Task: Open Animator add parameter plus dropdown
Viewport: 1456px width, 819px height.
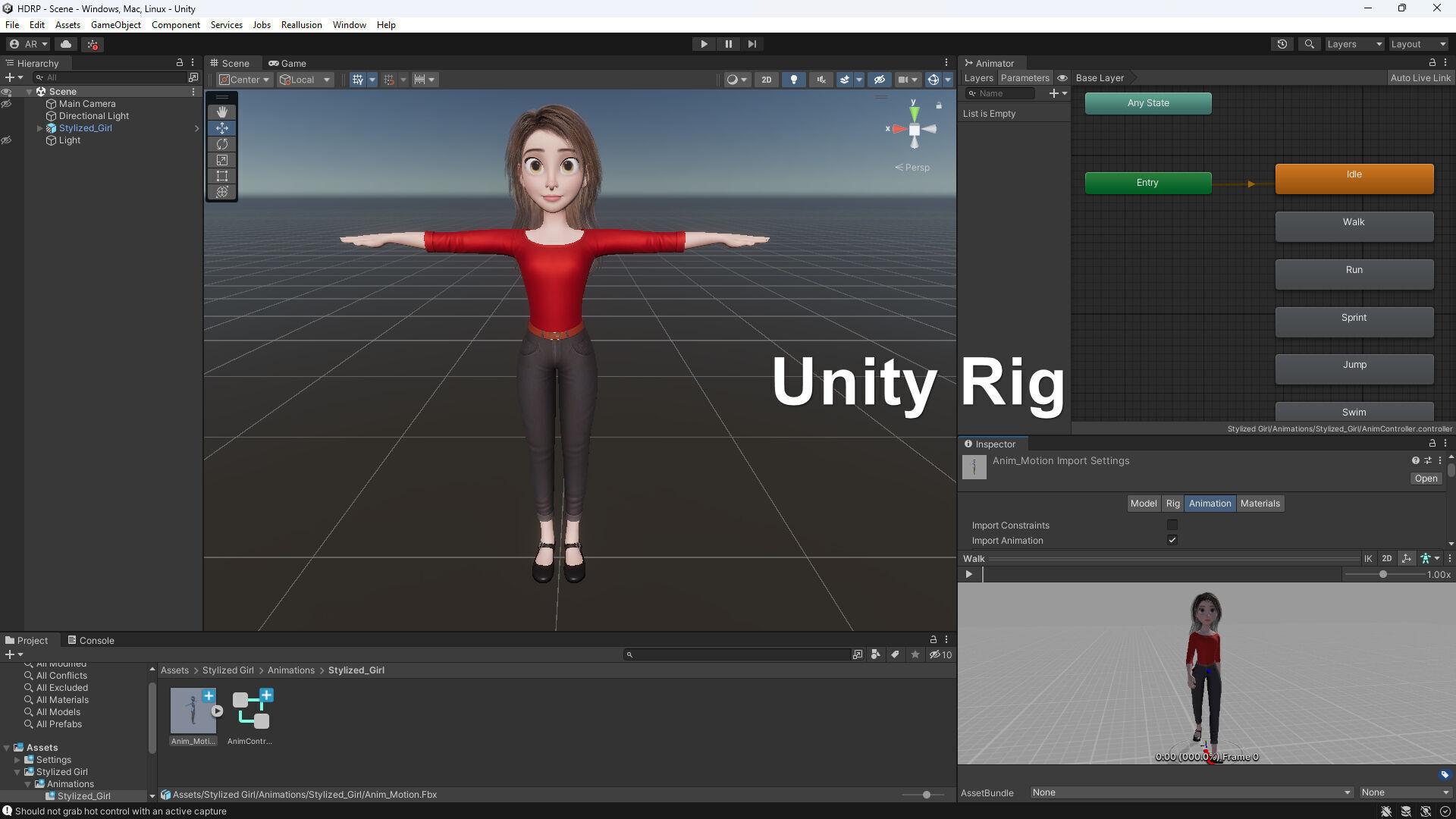Action: coord(1058,93)
